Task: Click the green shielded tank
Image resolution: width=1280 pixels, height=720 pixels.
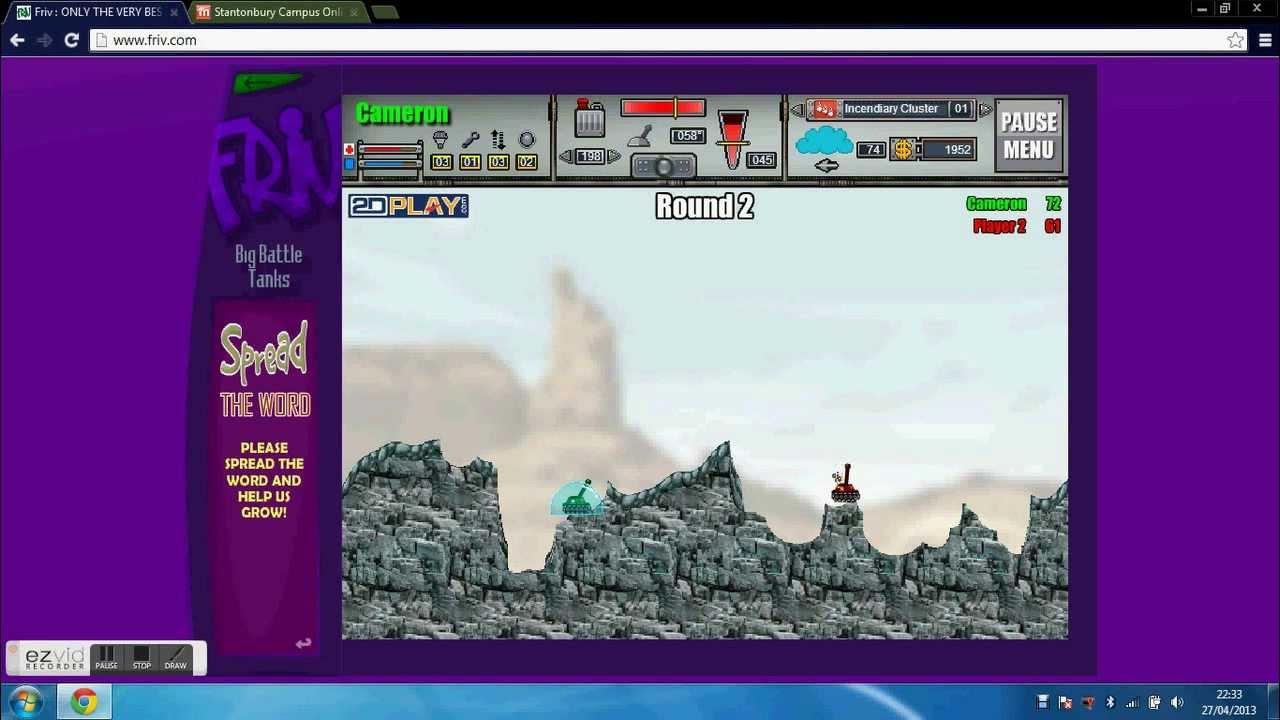Action: (x=577, y=499)
